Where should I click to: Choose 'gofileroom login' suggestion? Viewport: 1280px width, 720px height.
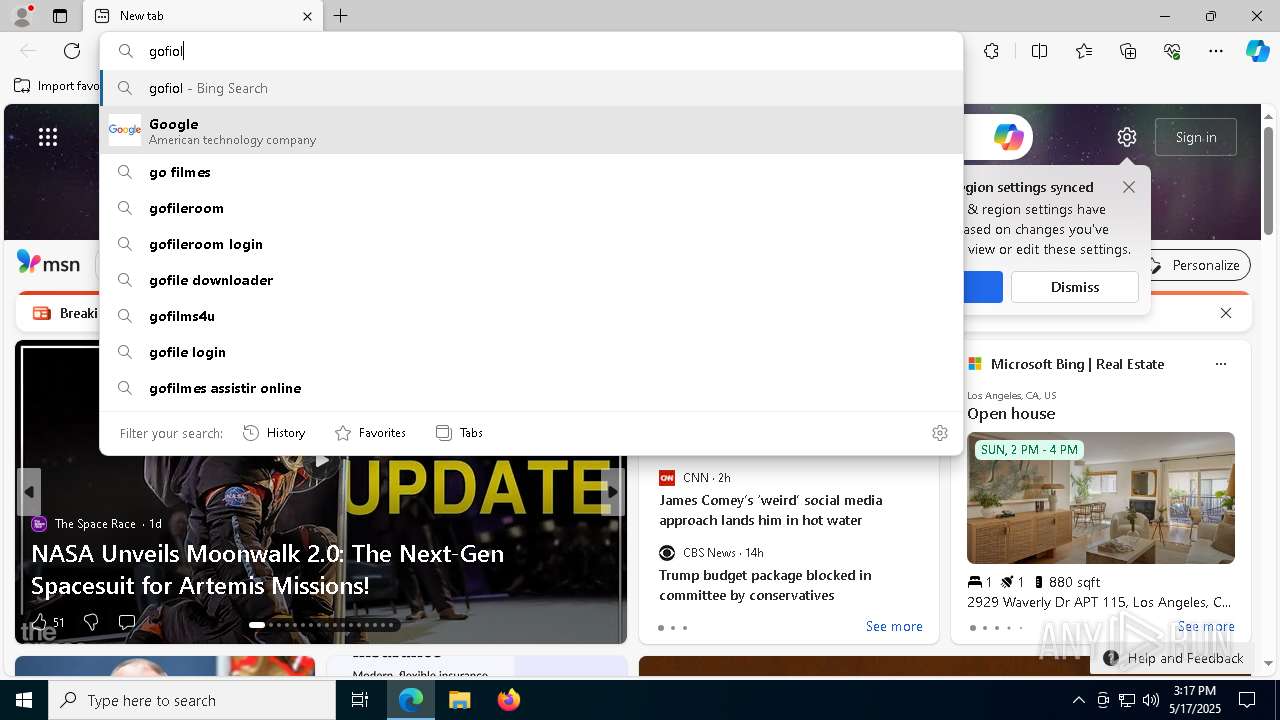coord(531,244)
